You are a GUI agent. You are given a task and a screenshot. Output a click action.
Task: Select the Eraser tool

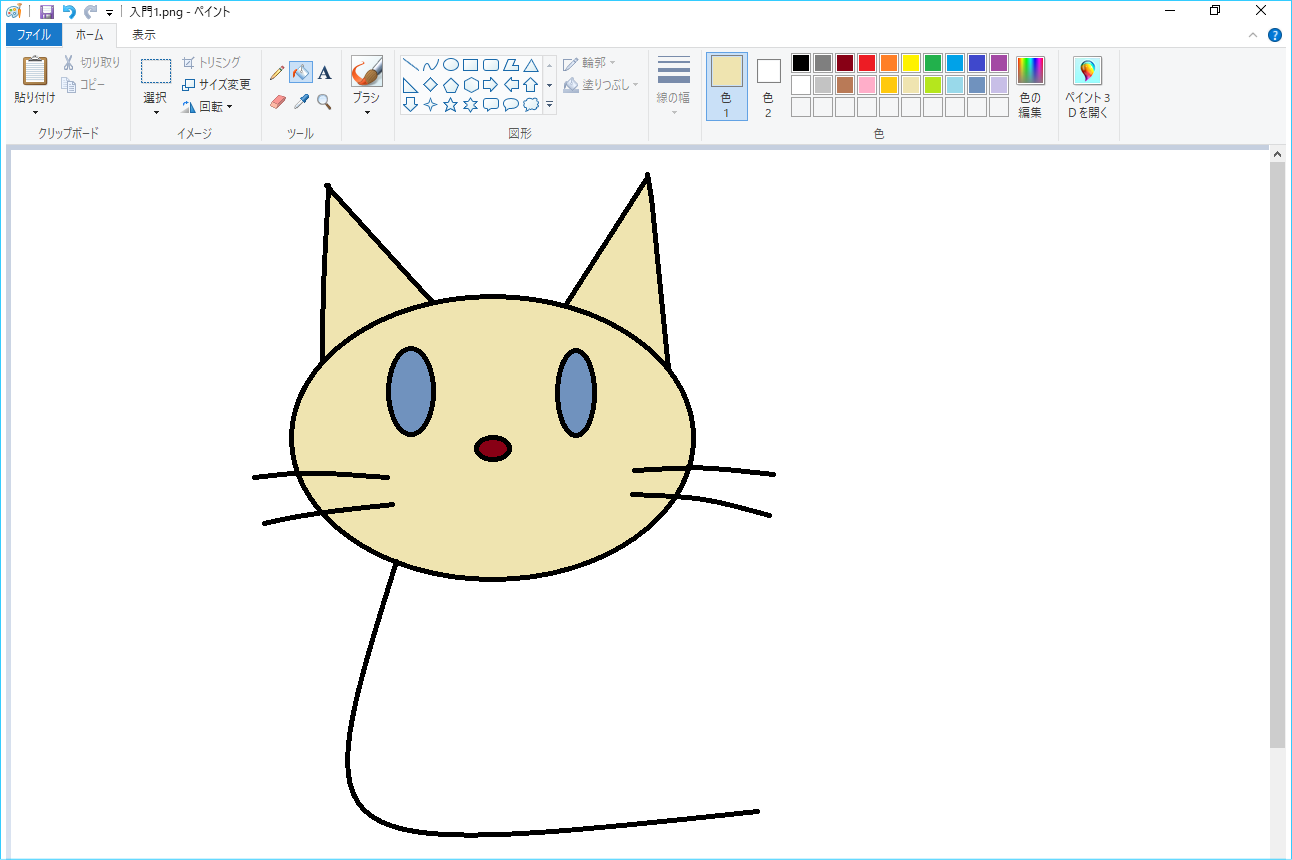(x=278, y=102)
